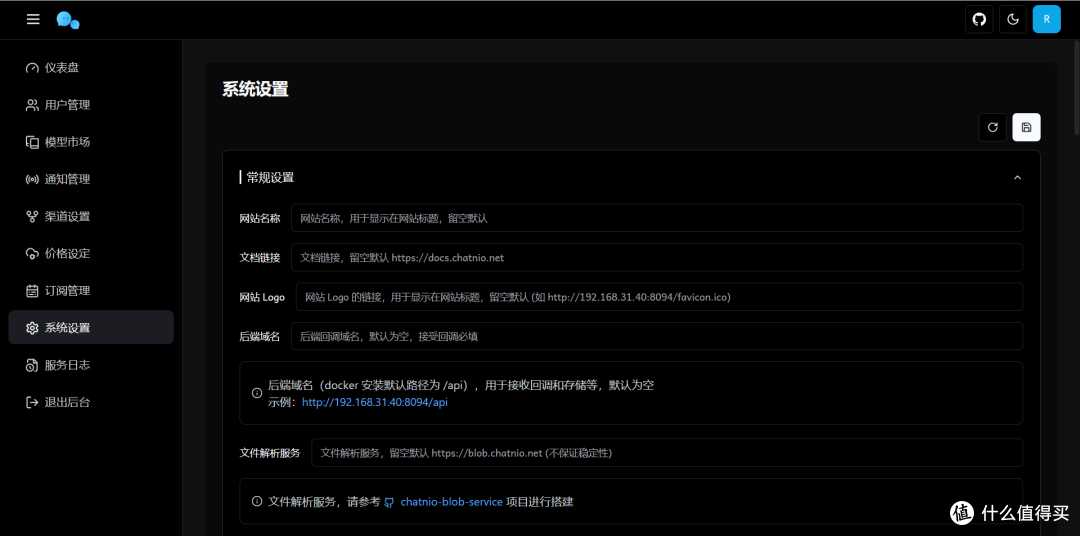Open 渠道设置 sidebar entry

[x=91, y=216]
